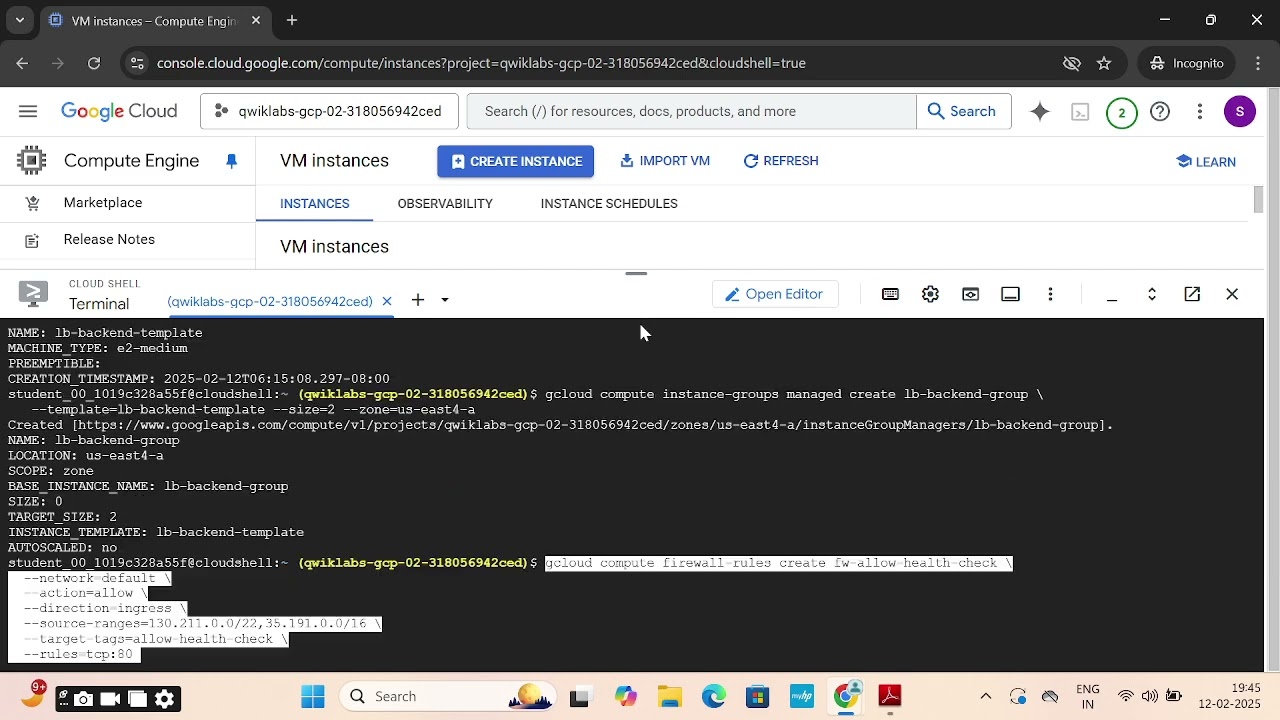Open Marketplace in sidebar

point(103,202)
